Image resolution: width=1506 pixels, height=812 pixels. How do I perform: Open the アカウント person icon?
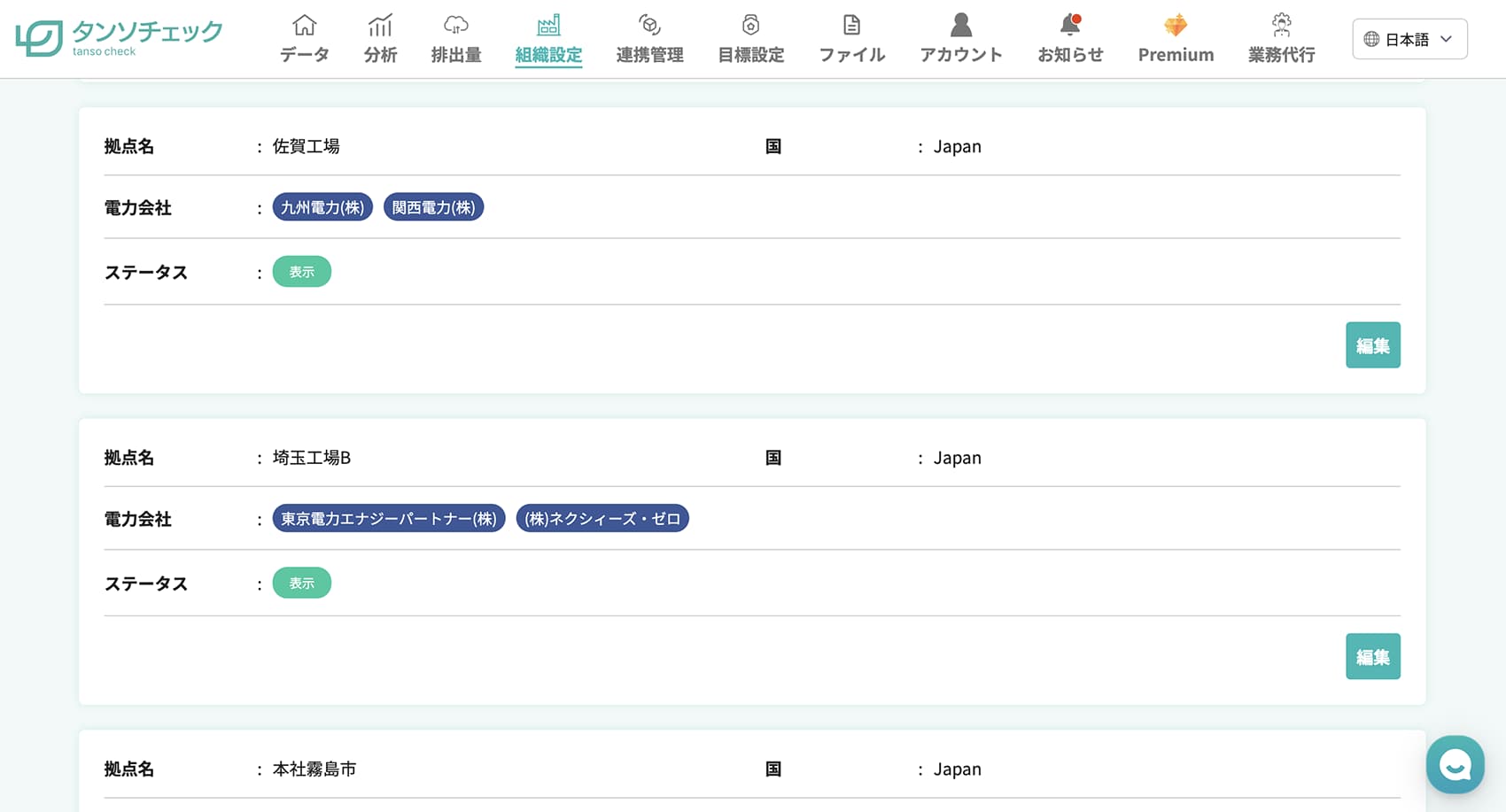(961, 25)
